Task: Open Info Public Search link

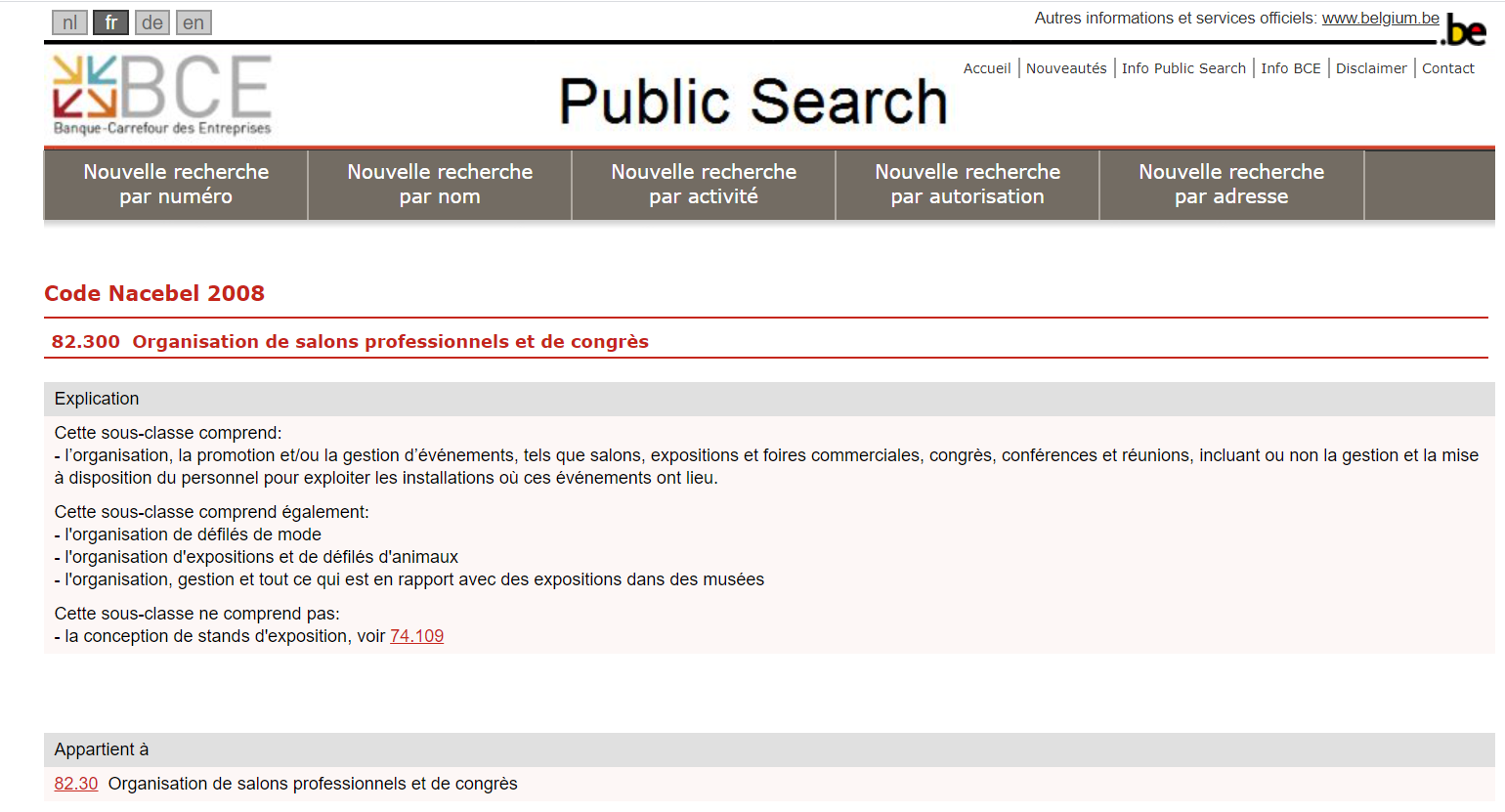Action: click(1183, 68)
